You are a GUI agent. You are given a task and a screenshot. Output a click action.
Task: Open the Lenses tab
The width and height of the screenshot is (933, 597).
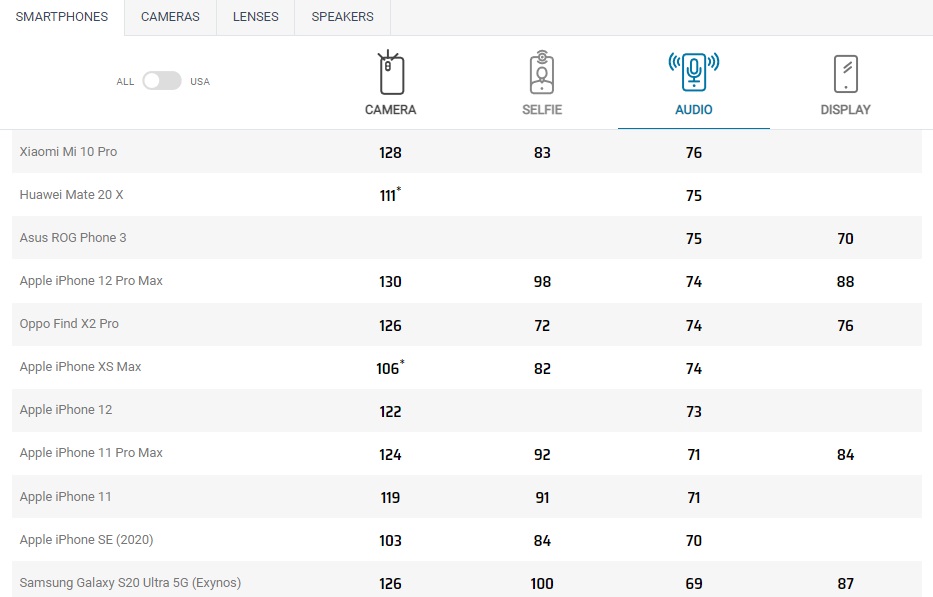pyautogui.click(x=256, y=17)
